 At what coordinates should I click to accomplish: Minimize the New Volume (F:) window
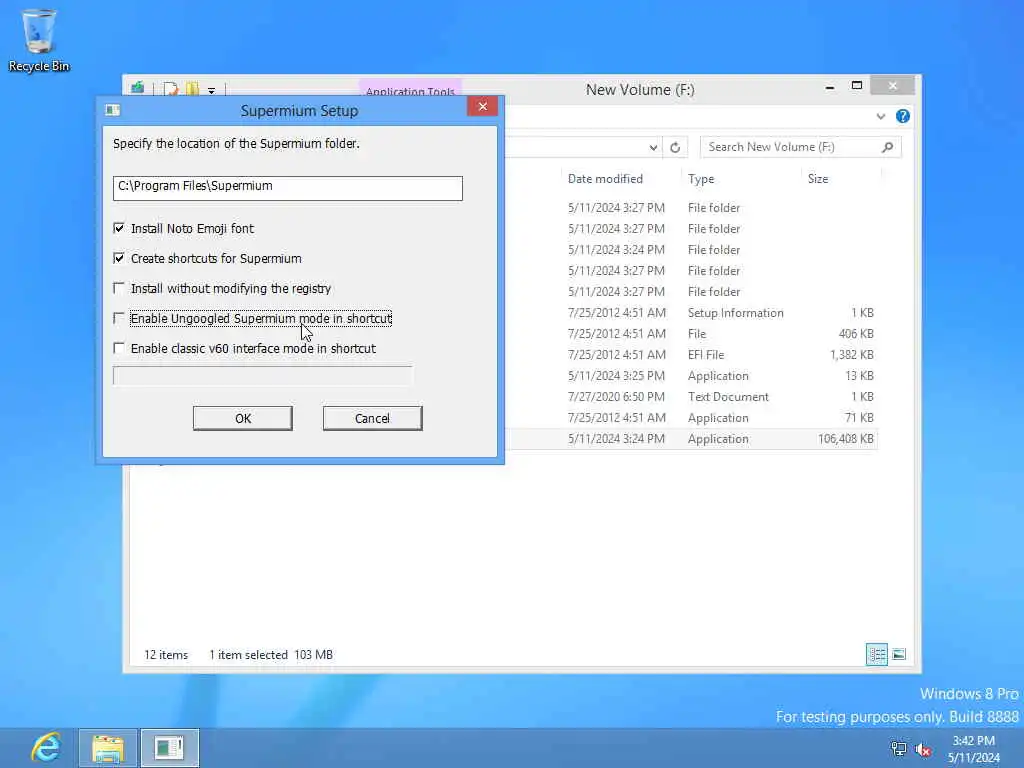click(829, 87)
